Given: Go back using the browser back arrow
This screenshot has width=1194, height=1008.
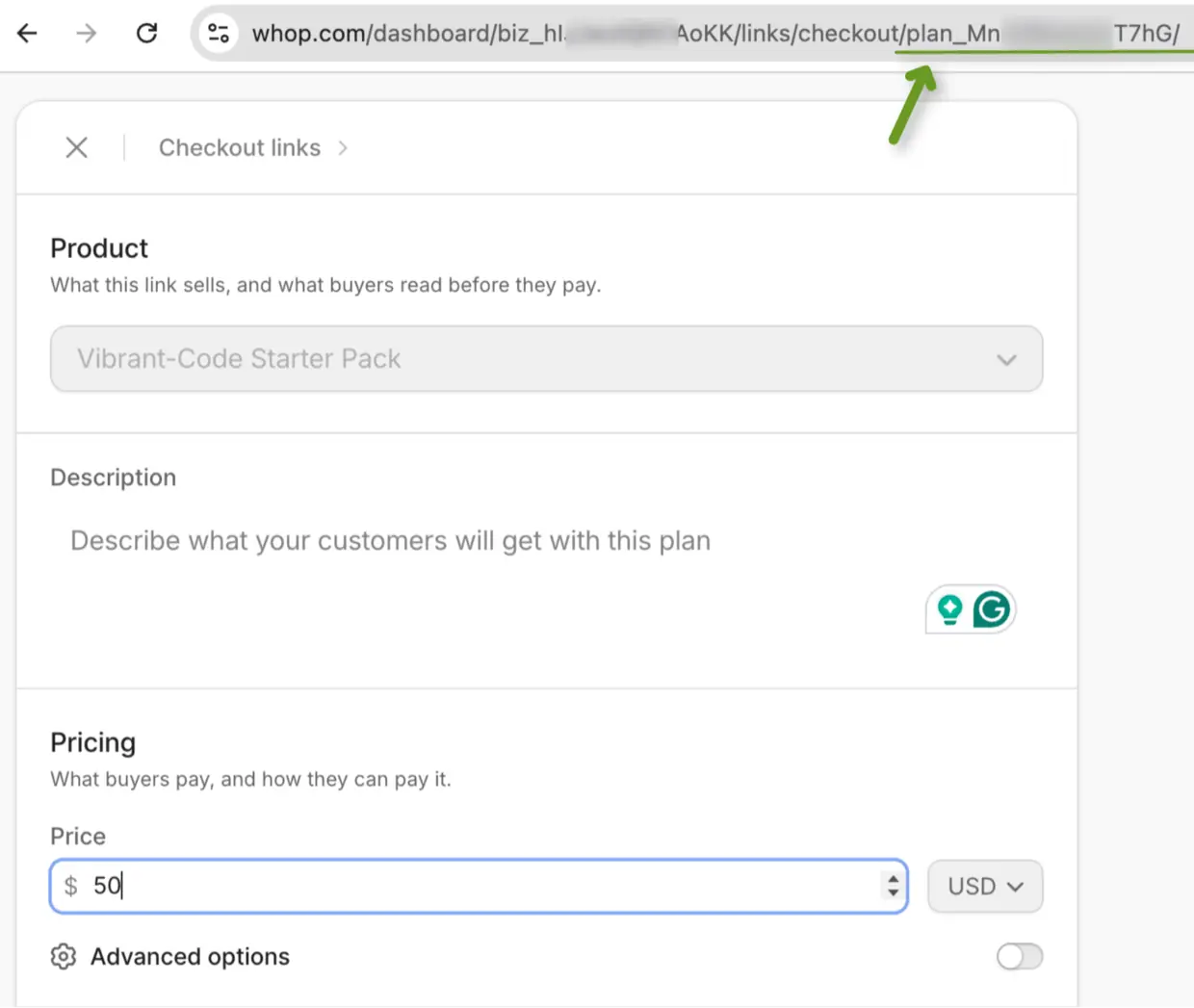Looking at the screenshot, I should click(x=28, y=33).
